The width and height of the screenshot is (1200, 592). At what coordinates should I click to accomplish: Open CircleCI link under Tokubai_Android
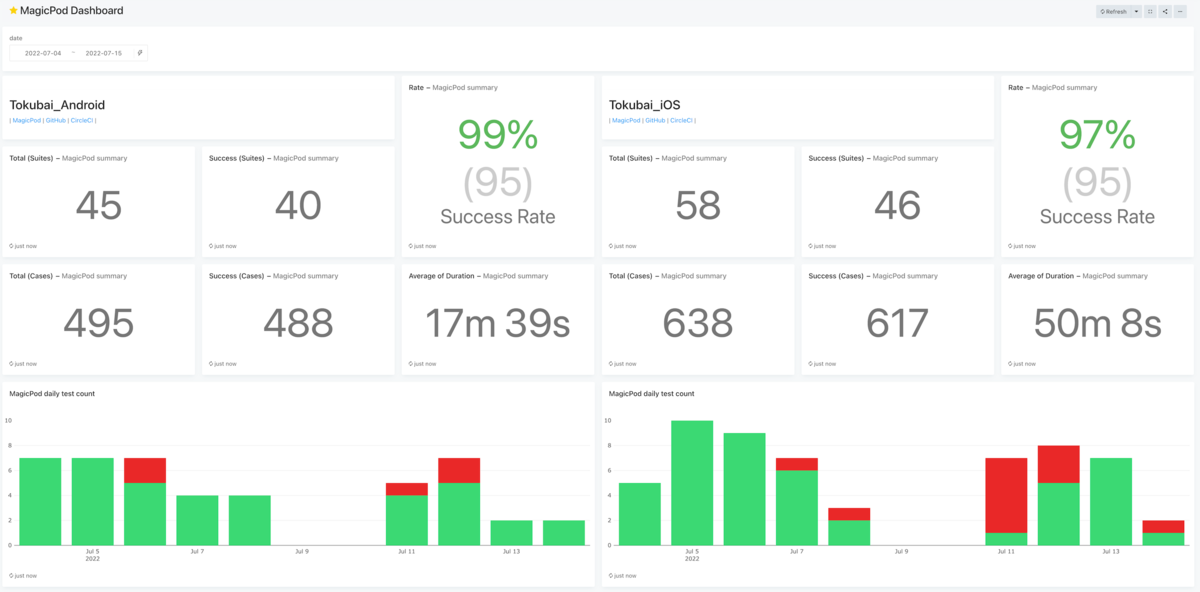(83, 120)
